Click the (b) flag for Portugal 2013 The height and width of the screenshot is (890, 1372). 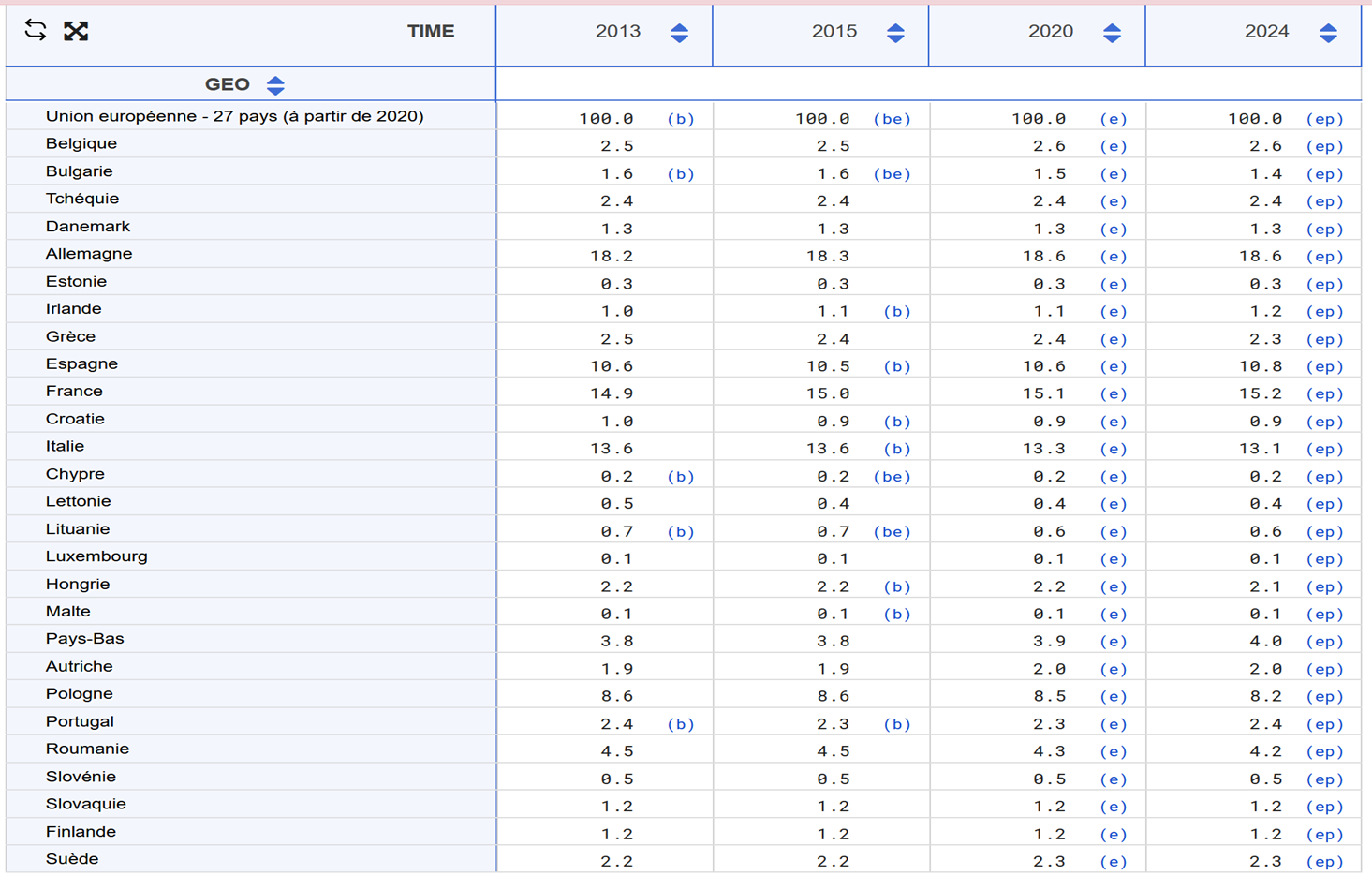(x=680, y=724)
